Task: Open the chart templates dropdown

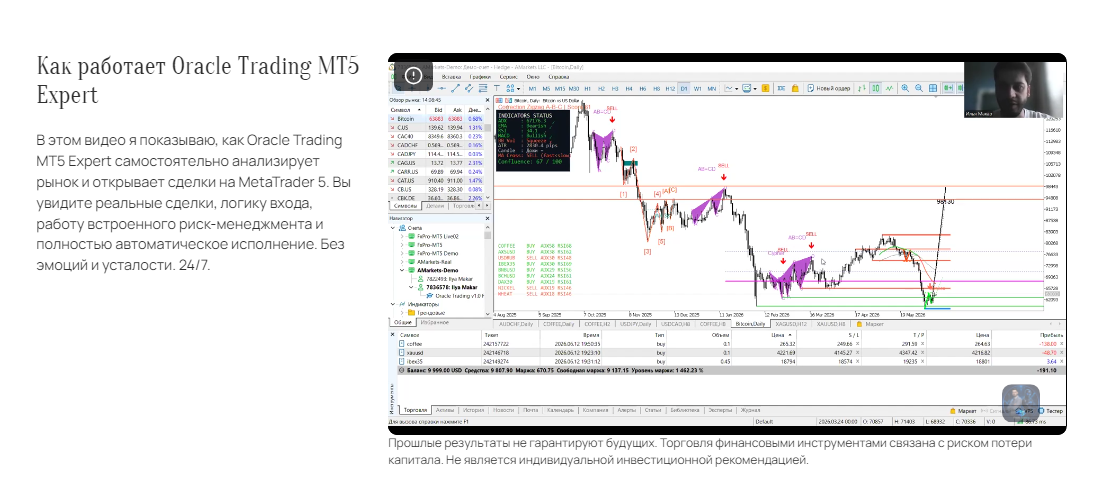Action: tap(755, 89)
